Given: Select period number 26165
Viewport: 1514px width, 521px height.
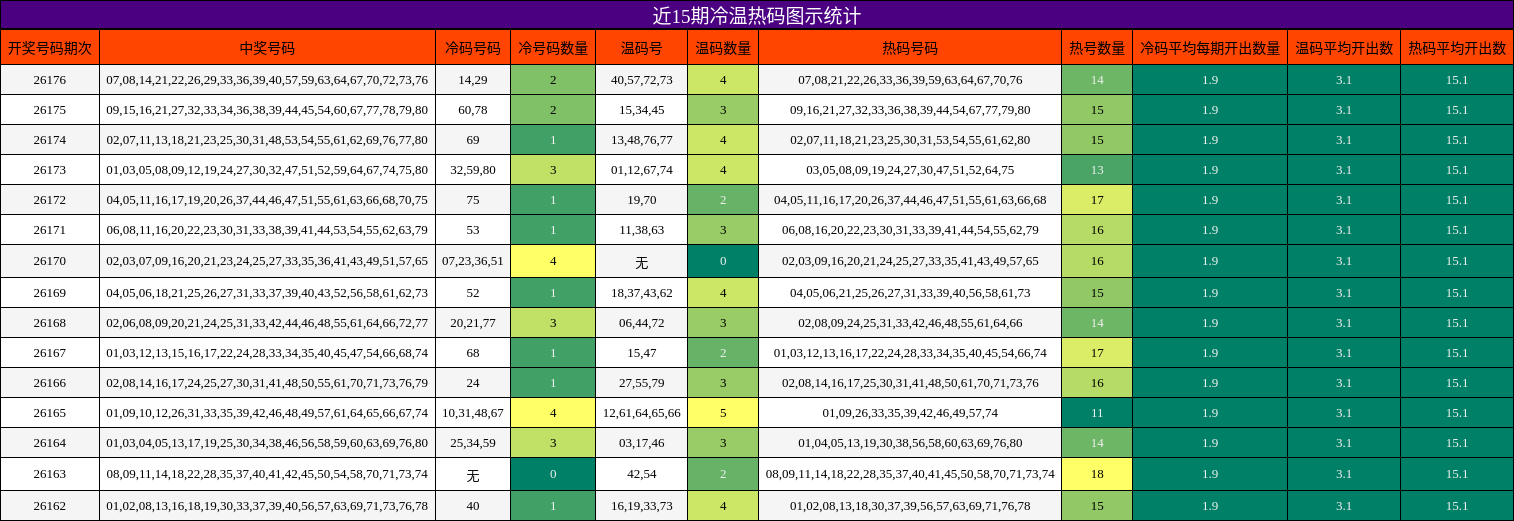Looking at the screenshot, I should coord(50,413).
